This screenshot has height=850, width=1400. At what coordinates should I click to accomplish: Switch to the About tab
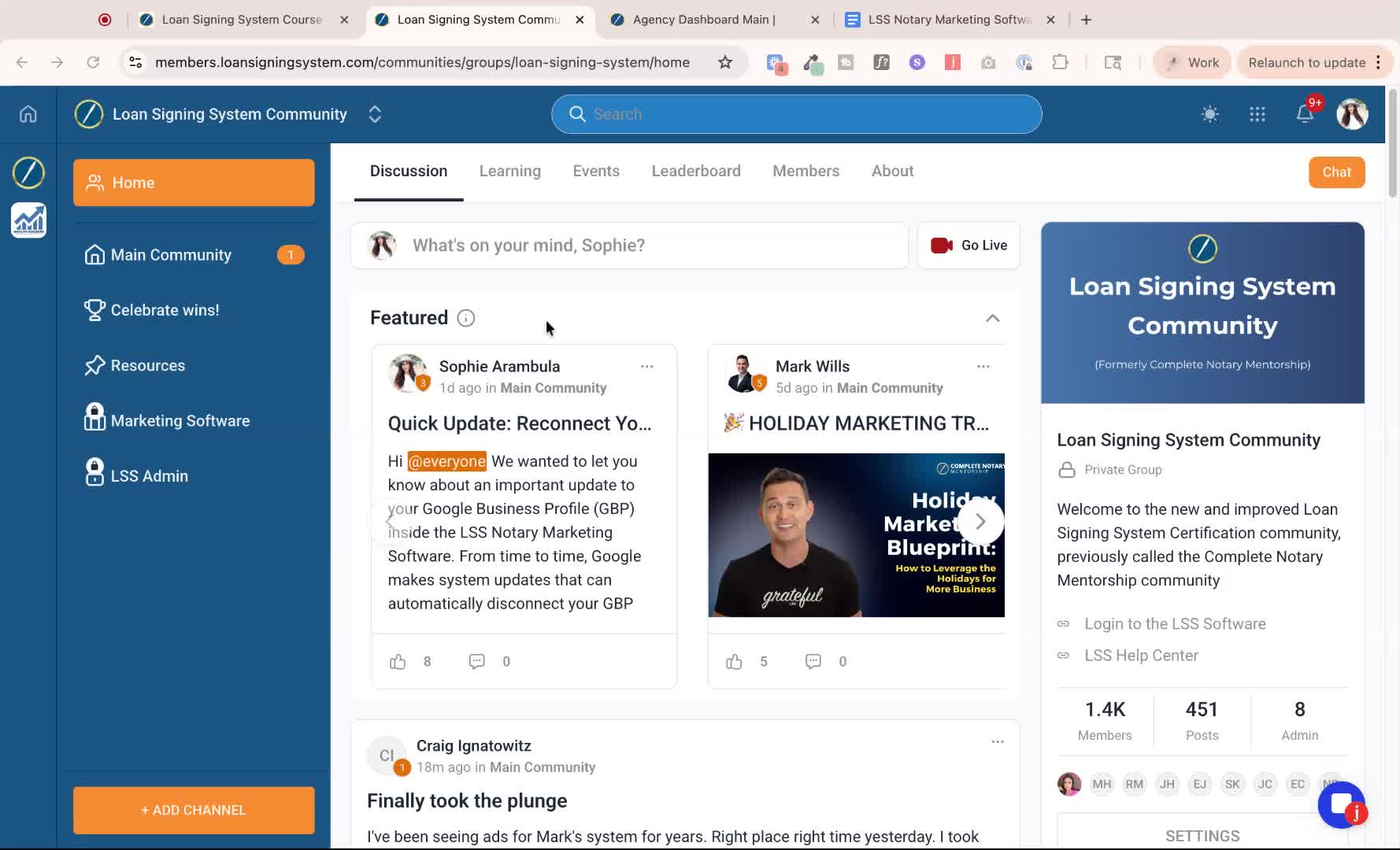coord(893,171)
